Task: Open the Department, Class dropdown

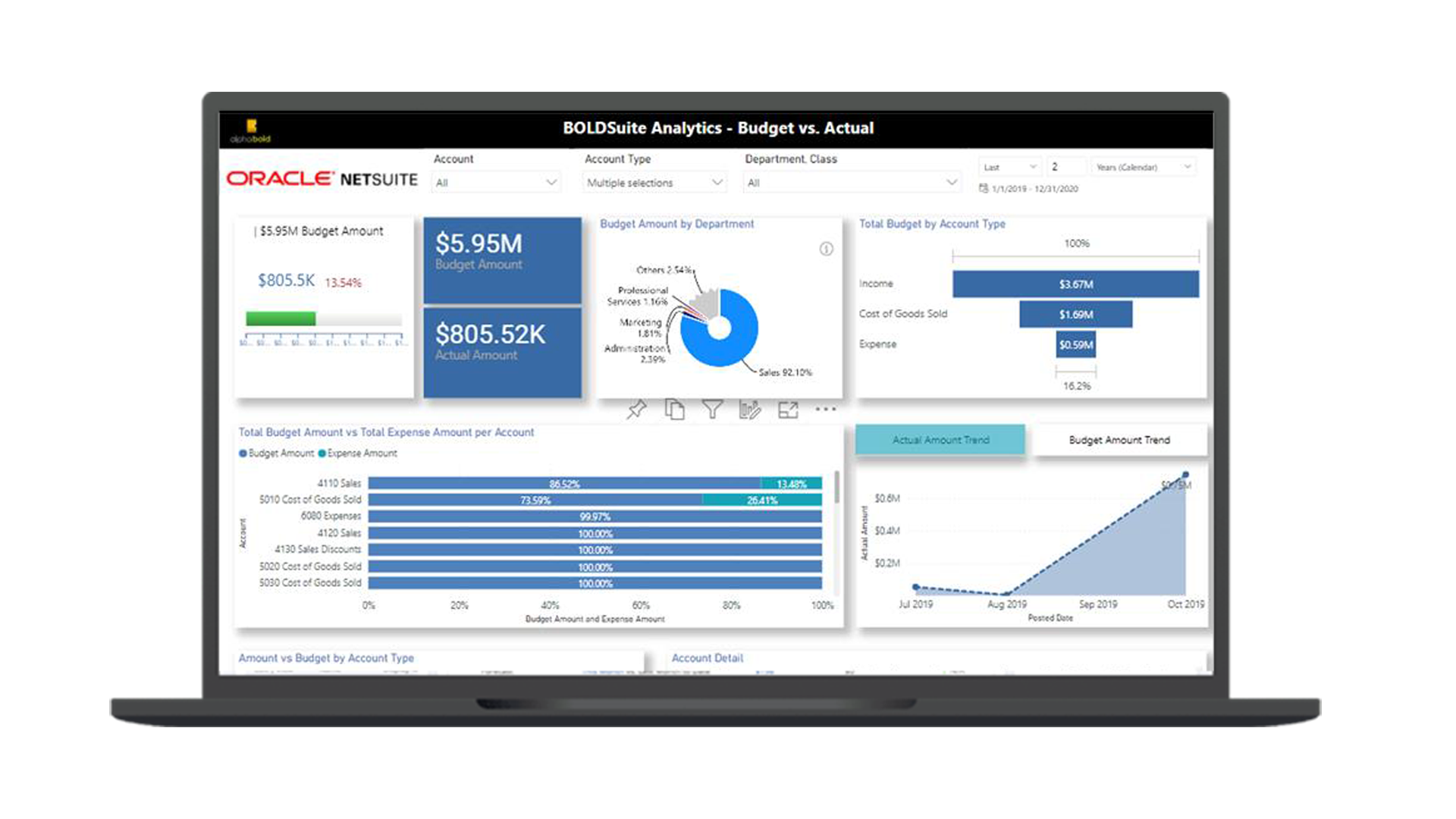Action: pos(852,183)
